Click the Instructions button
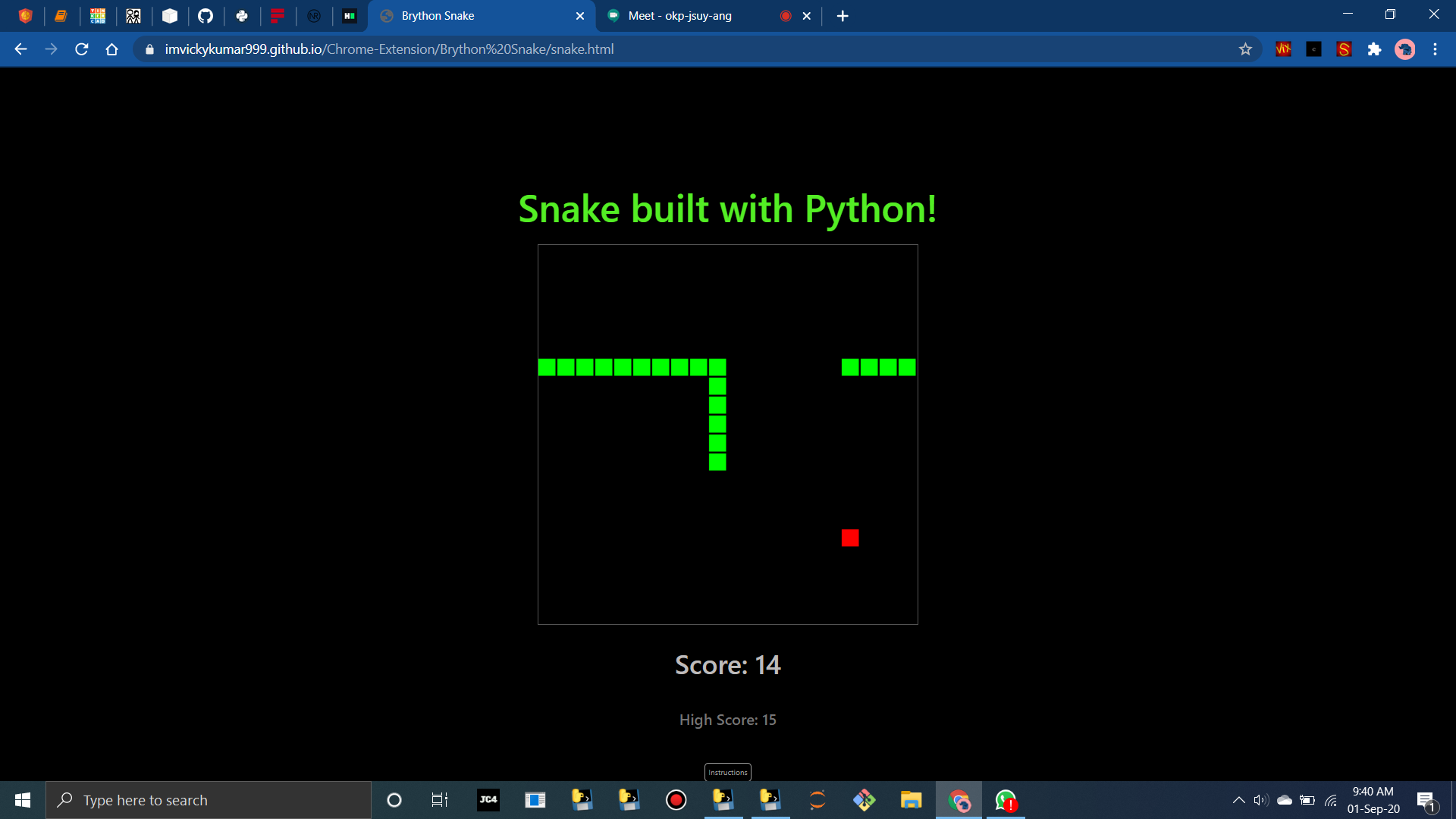Viewport: 1456px width, 819px height. (727, 772)
